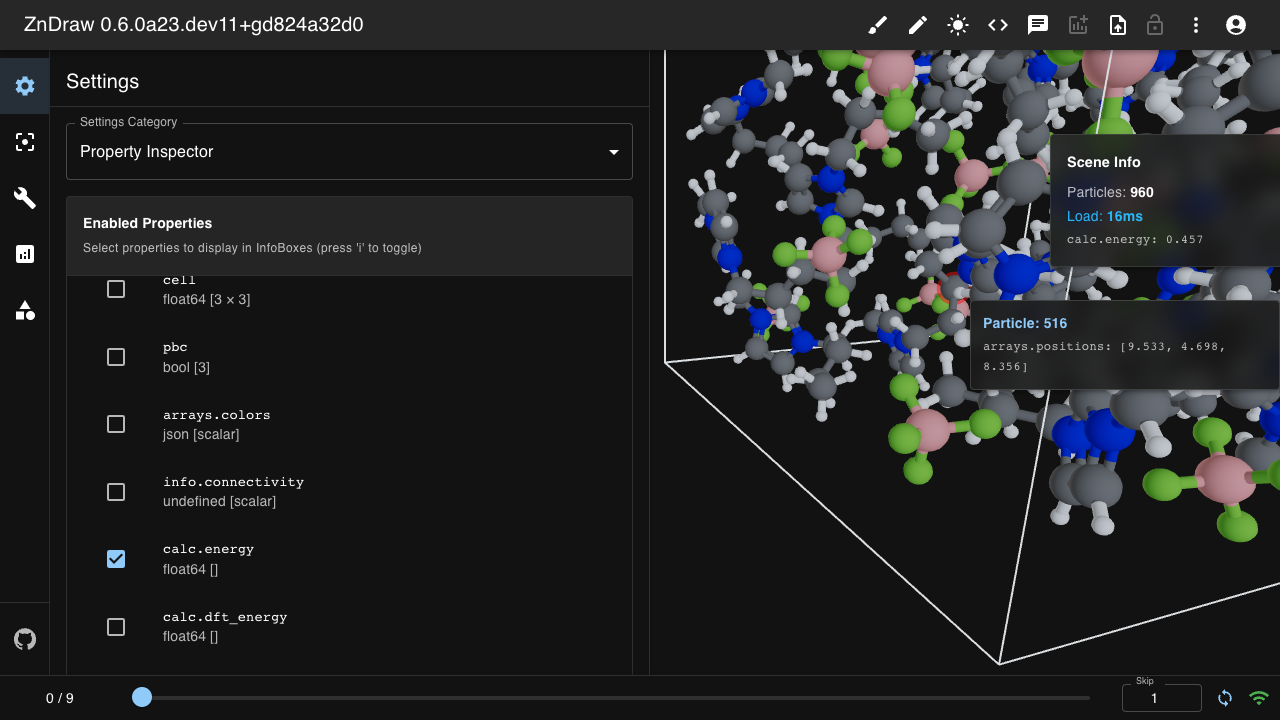Click the arrays.positions value text
Screen dimensions: 1280x720
click(x=1104, y=356)
